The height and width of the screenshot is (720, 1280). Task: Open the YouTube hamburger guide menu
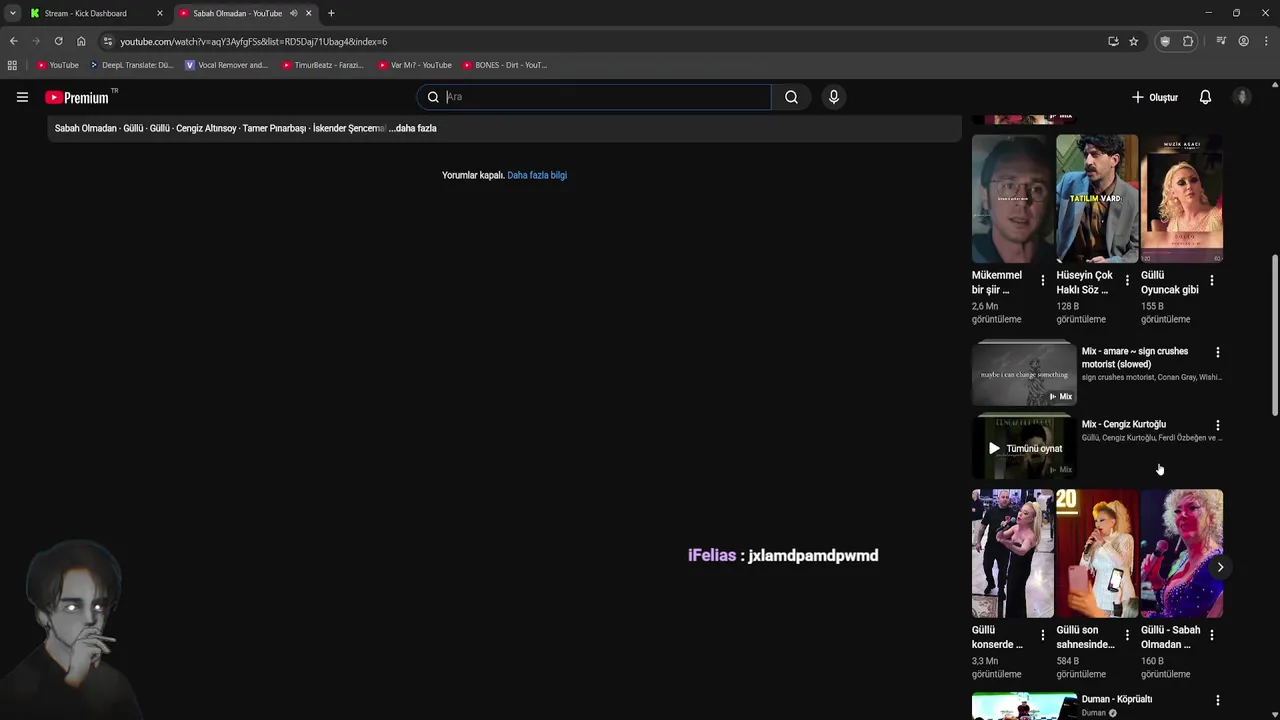tap(22, 97)
